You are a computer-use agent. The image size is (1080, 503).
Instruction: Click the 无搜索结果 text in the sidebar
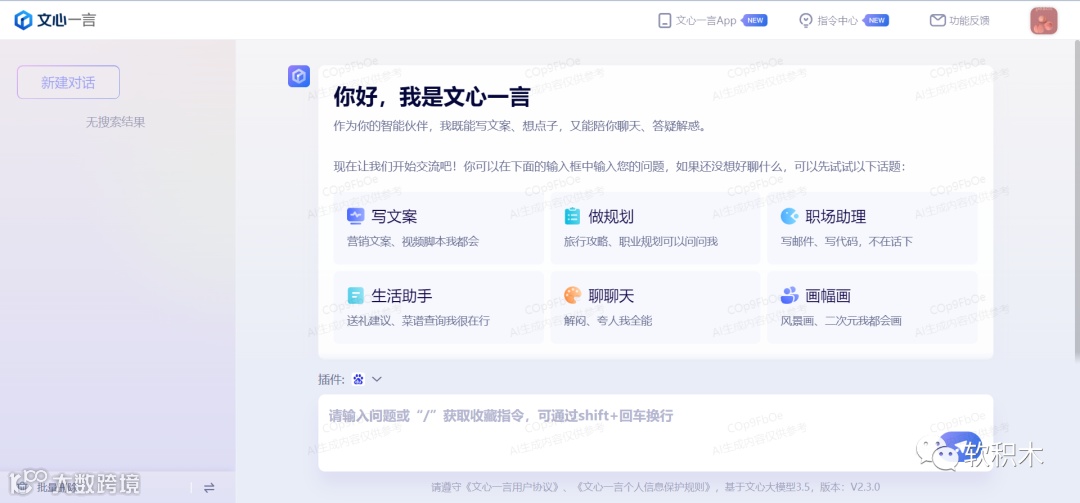[x=115, y=123]
